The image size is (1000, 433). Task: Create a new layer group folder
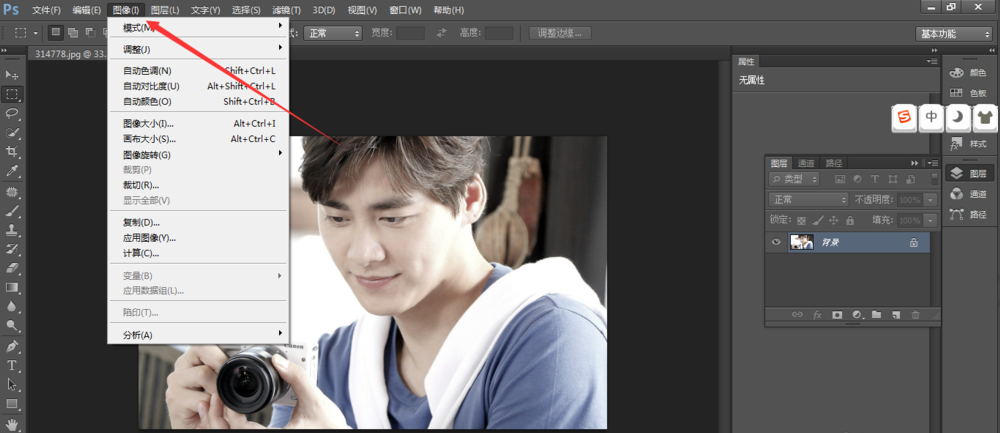(876, 315)
